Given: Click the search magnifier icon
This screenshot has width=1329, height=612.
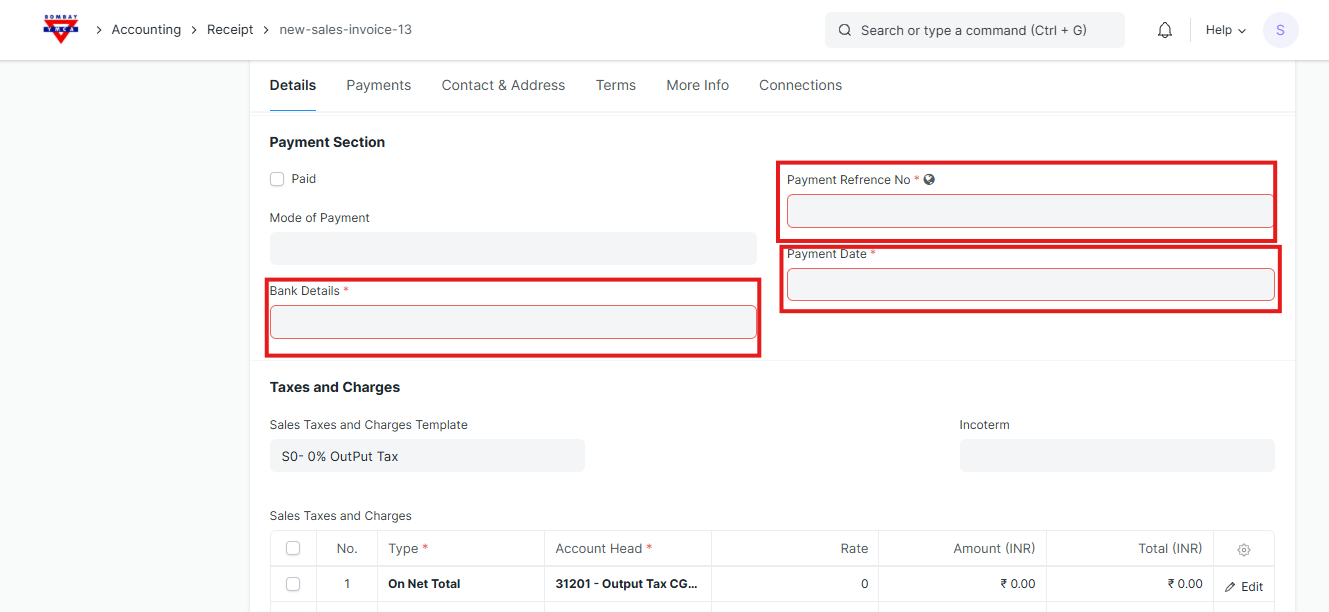Looking at the screenshot, I should 845,30.
